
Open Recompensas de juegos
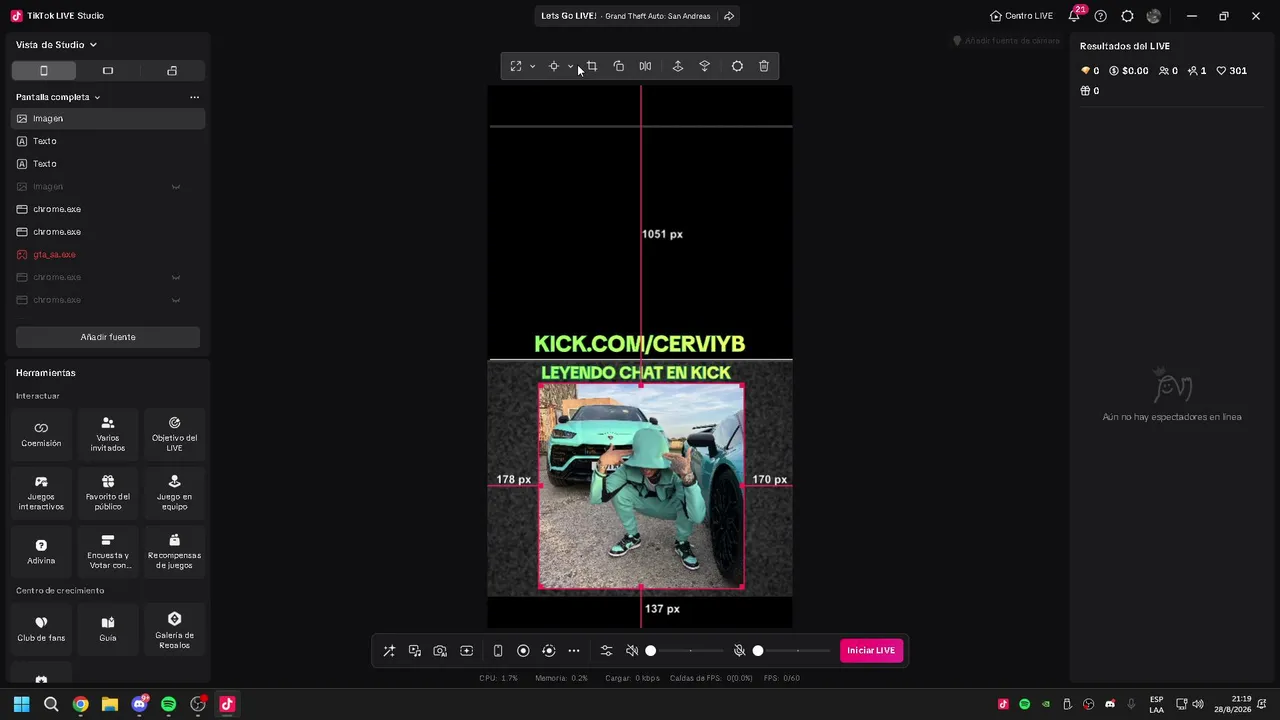tap(174, 552)
